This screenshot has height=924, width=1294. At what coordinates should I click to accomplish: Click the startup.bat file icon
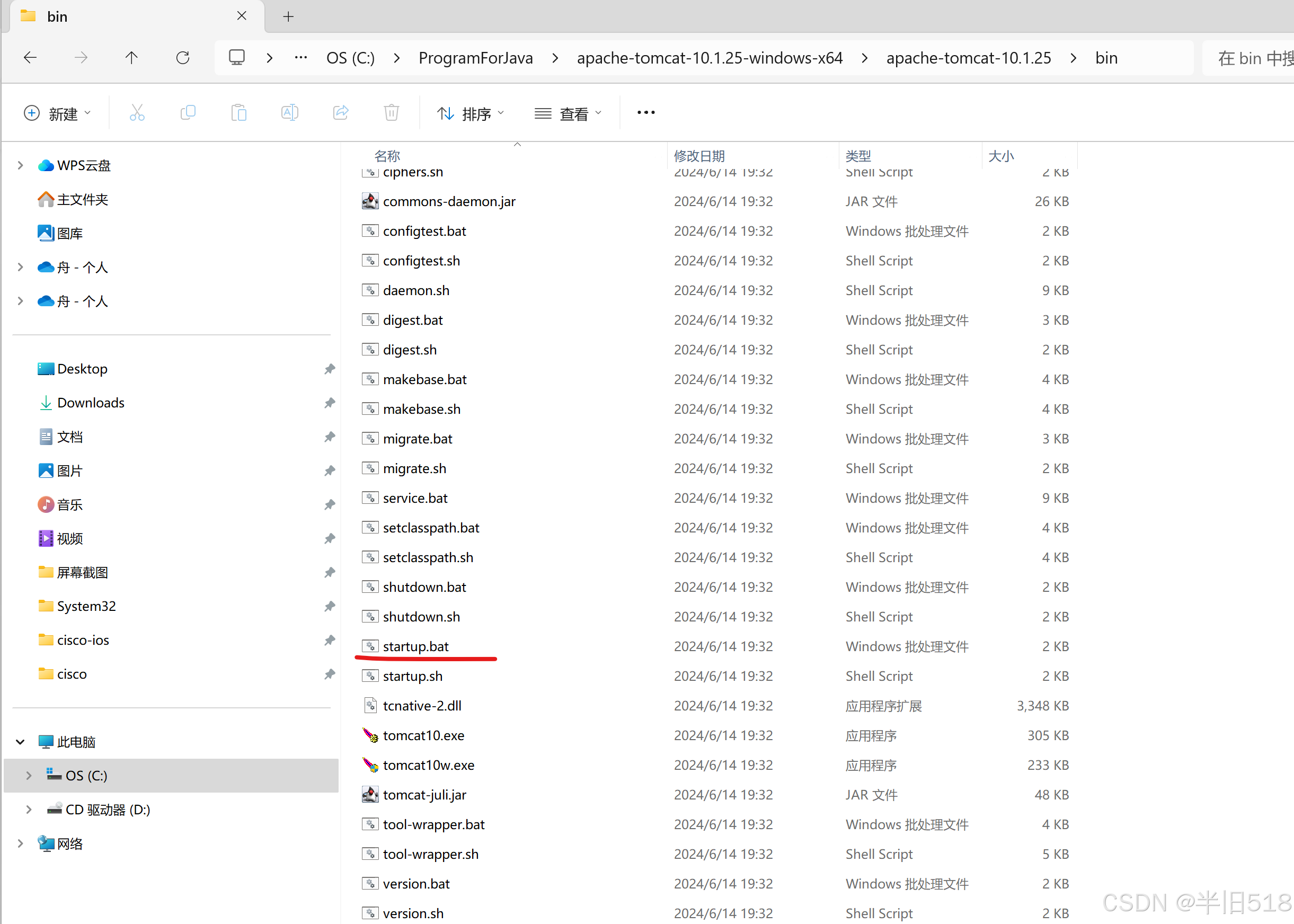point(370,646)
